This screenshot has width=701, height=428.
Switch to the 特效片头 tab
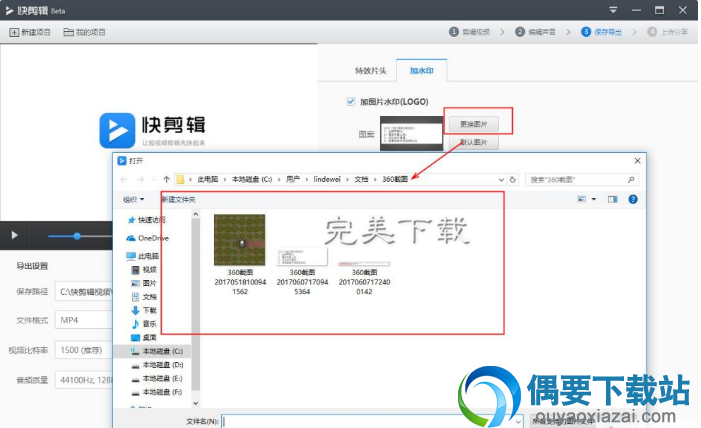tap(370, 71)
